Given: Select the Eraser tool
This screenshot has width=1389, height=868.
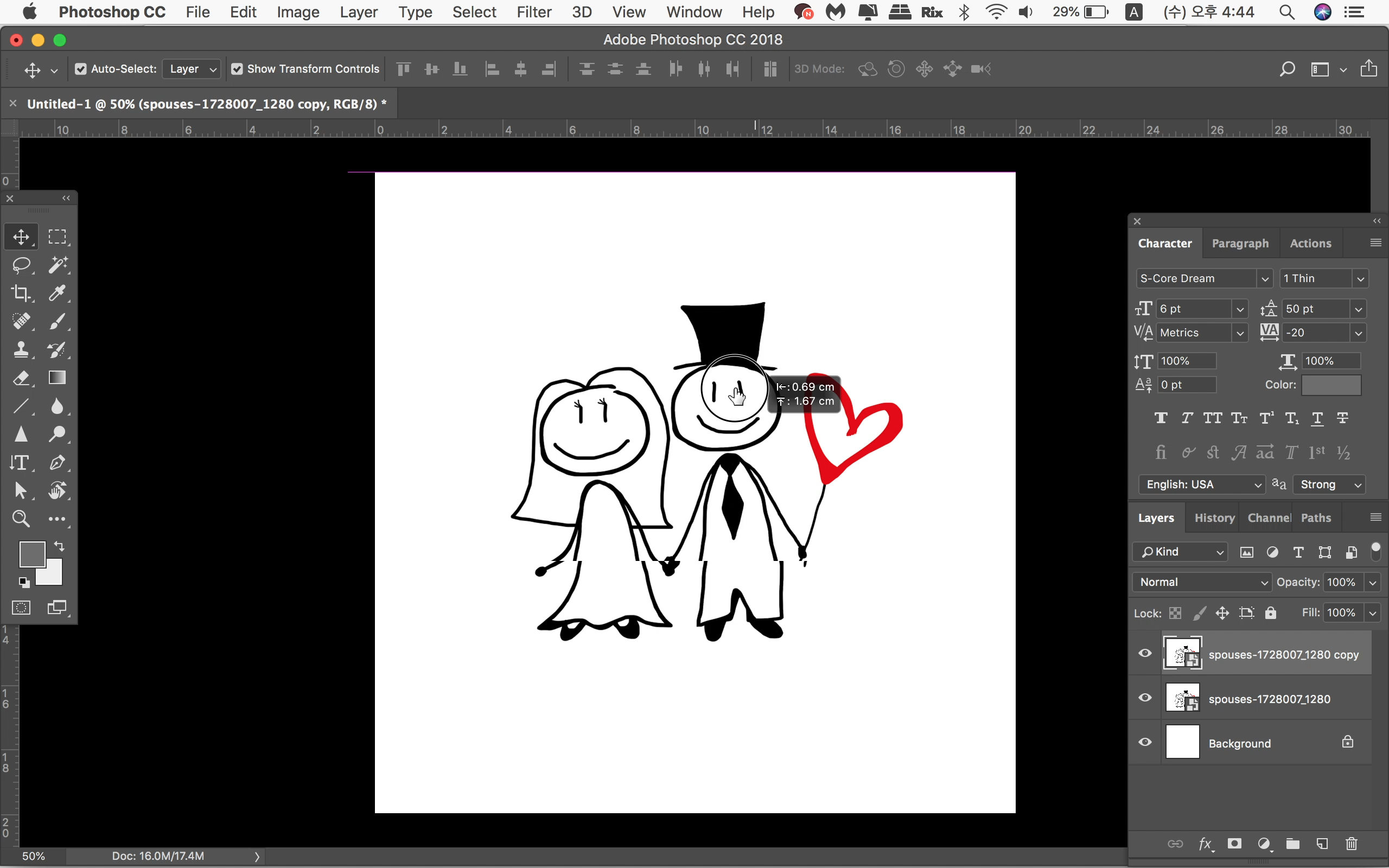Looking at the screenshot, I should (x=21, y=378).
